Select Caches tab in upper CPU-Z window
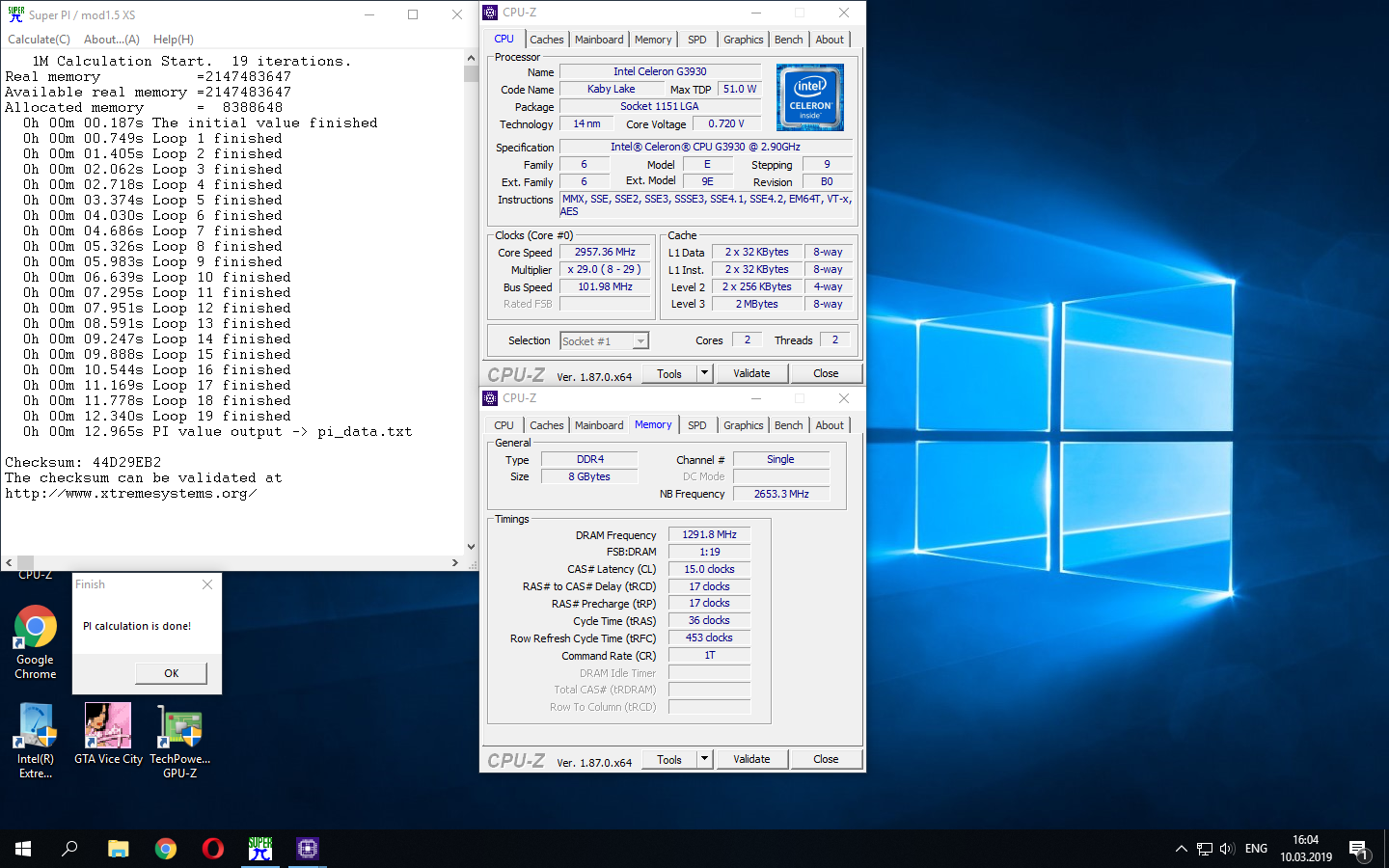The width and height of the screenshot is (1389, 868). (x=547, y=40)
